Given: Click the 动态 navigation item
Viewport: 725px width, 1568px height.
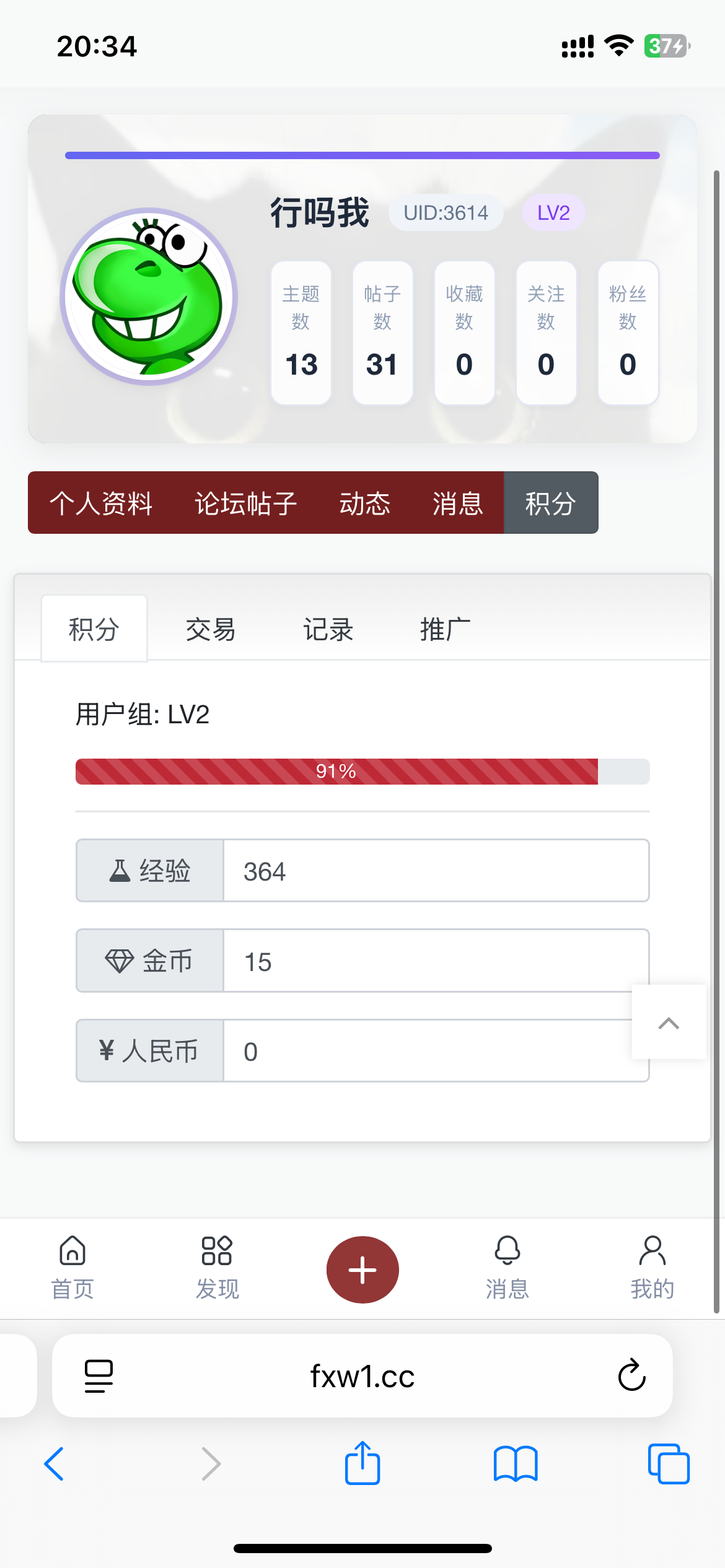Looking at the screenshot, I should (365, 503).
